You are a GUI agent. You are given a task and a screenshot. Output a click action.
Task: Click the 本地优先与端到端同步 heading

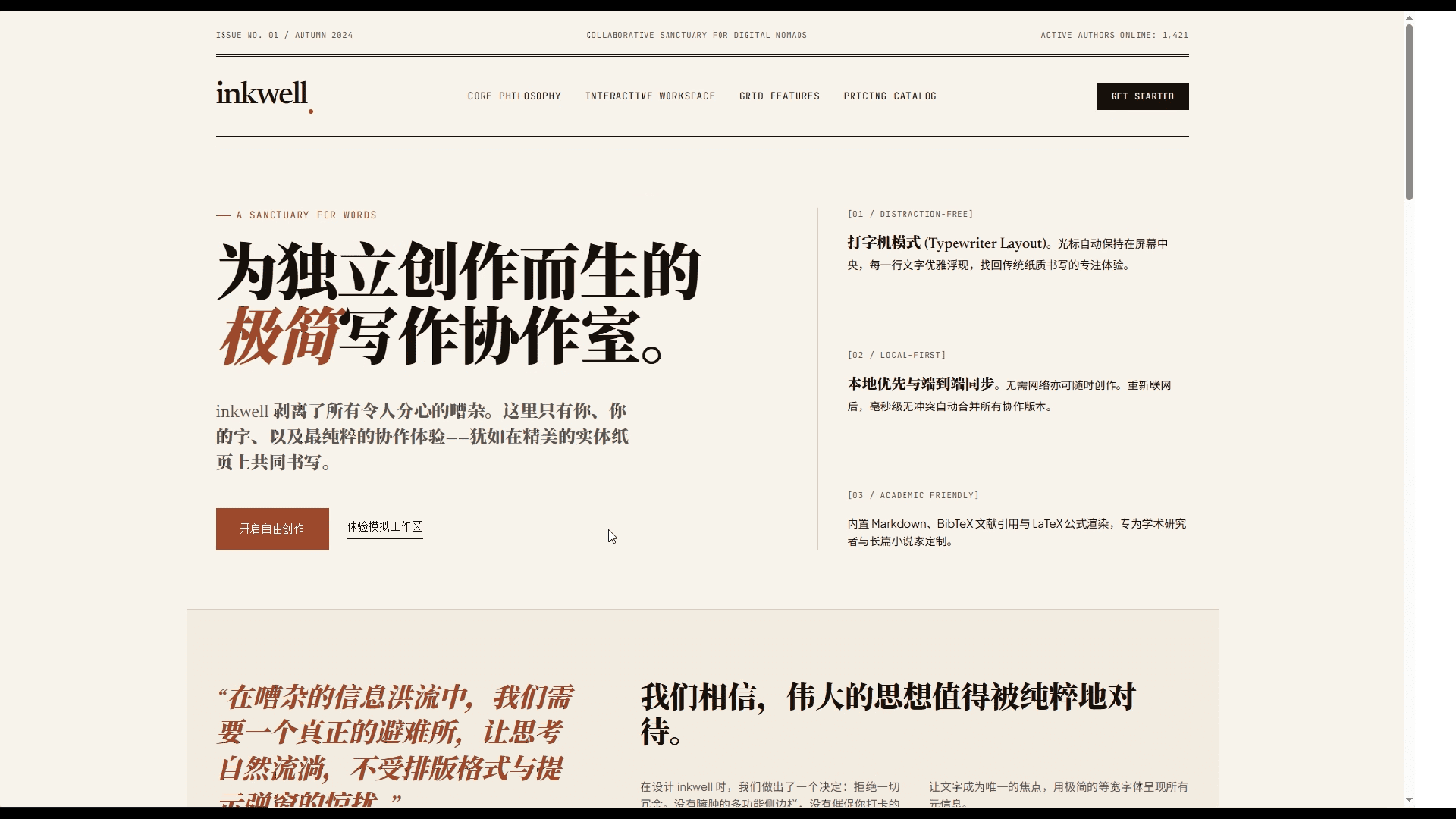coord(921,384)
